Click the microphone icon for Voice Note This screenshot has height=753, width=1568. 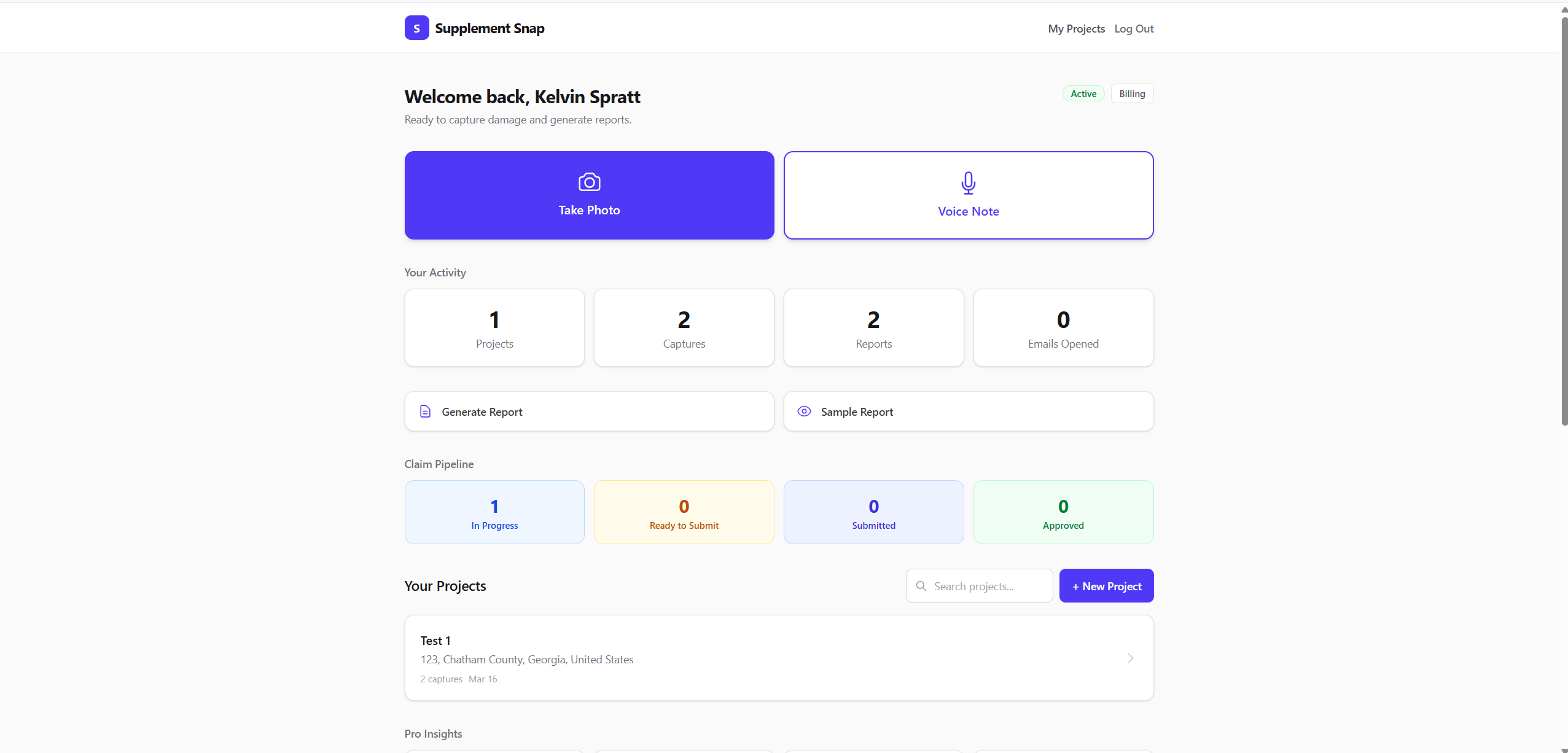pos(967,182)
